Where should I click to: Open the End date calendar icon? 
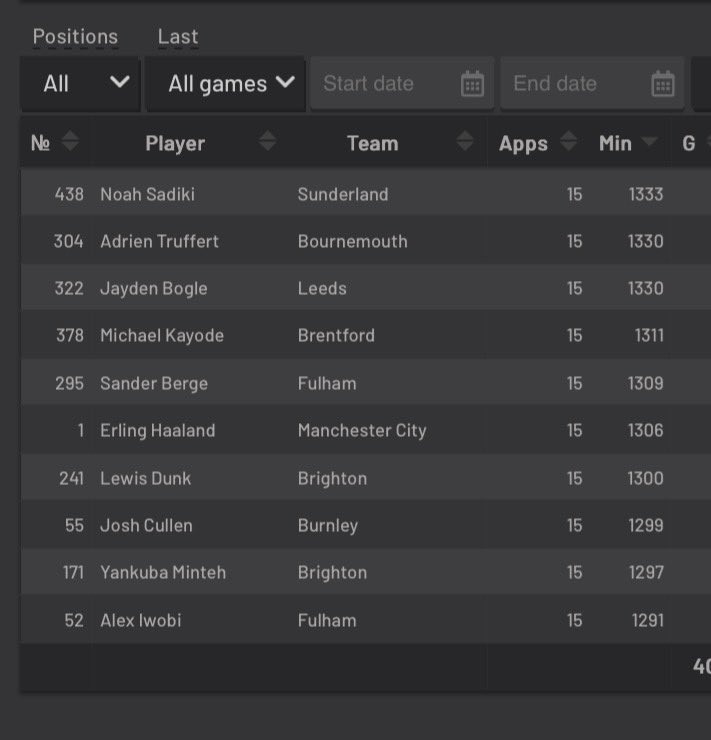(x=662, y=84)
